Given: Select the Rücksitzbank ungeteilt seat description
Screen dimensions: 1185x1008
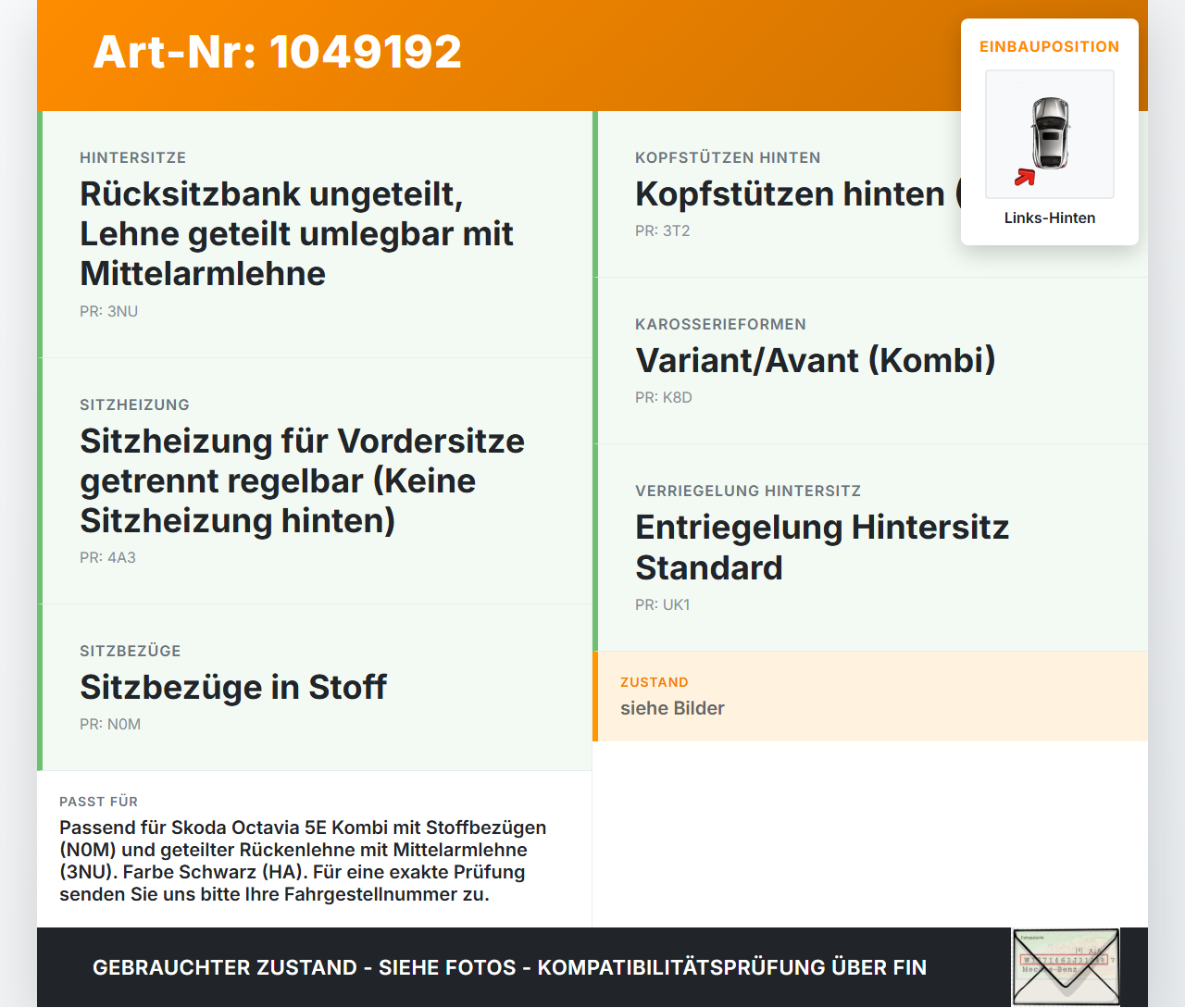Looking at the screenshot, I should pyautogui.click(x=296, y=233).
